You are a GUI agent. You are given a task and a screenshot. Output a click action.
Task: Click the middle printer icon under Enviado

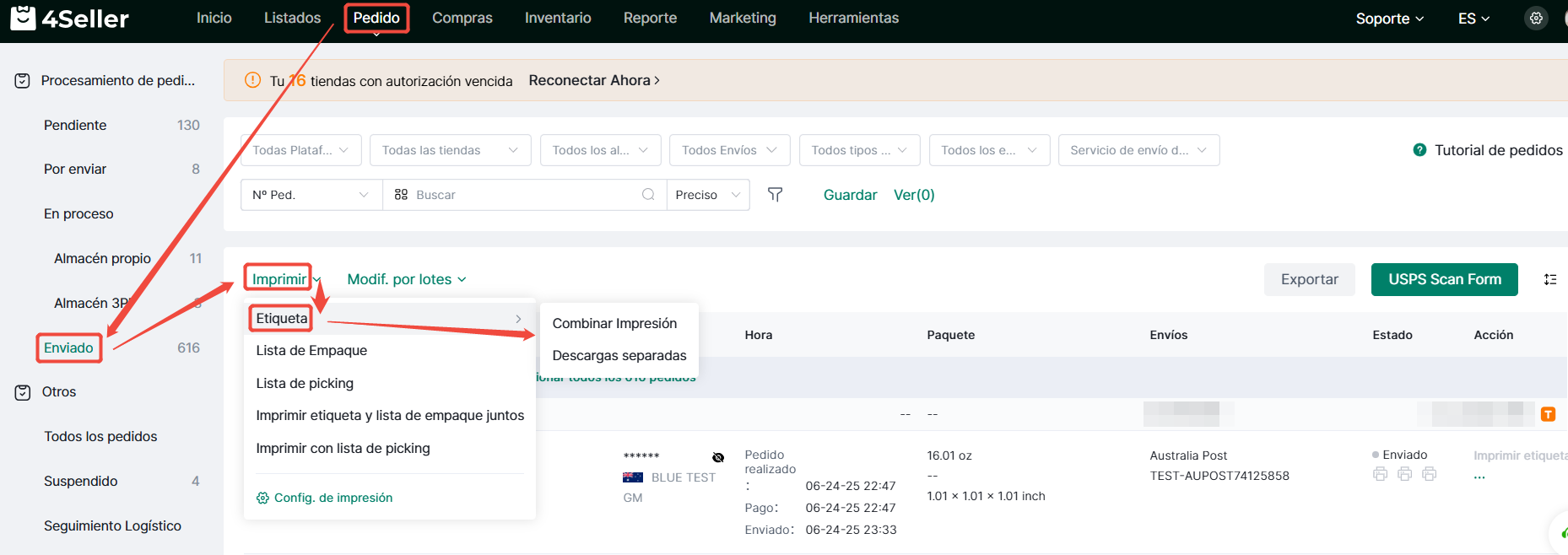click(x=1404, y=474)
